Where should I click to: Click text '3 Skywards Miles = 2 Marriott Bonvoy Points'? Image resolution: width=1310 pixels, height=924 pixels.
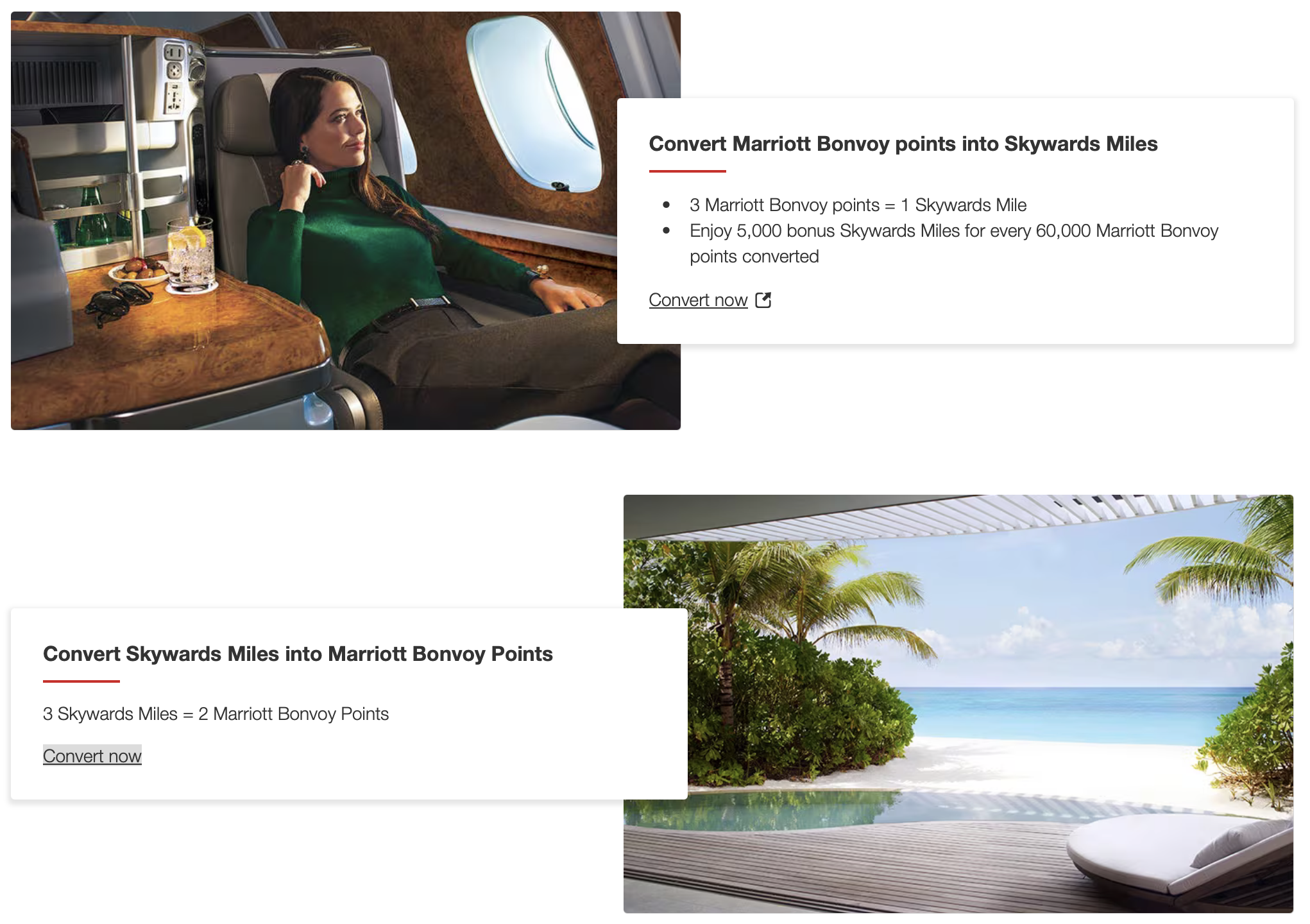(216, 714)
